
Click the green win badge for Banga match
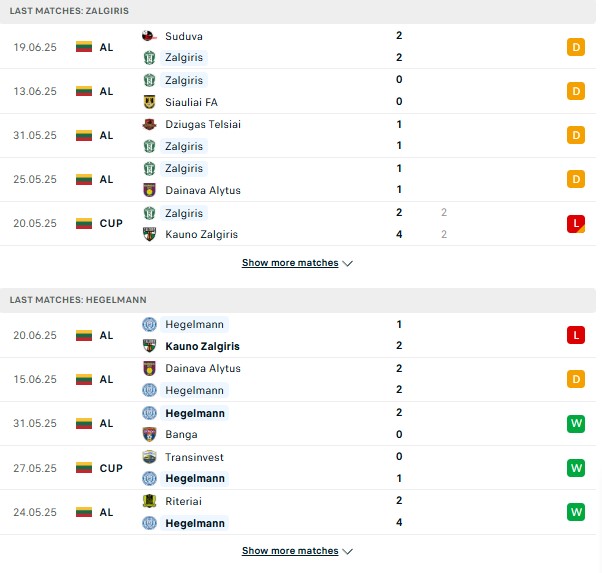(576, 424)
